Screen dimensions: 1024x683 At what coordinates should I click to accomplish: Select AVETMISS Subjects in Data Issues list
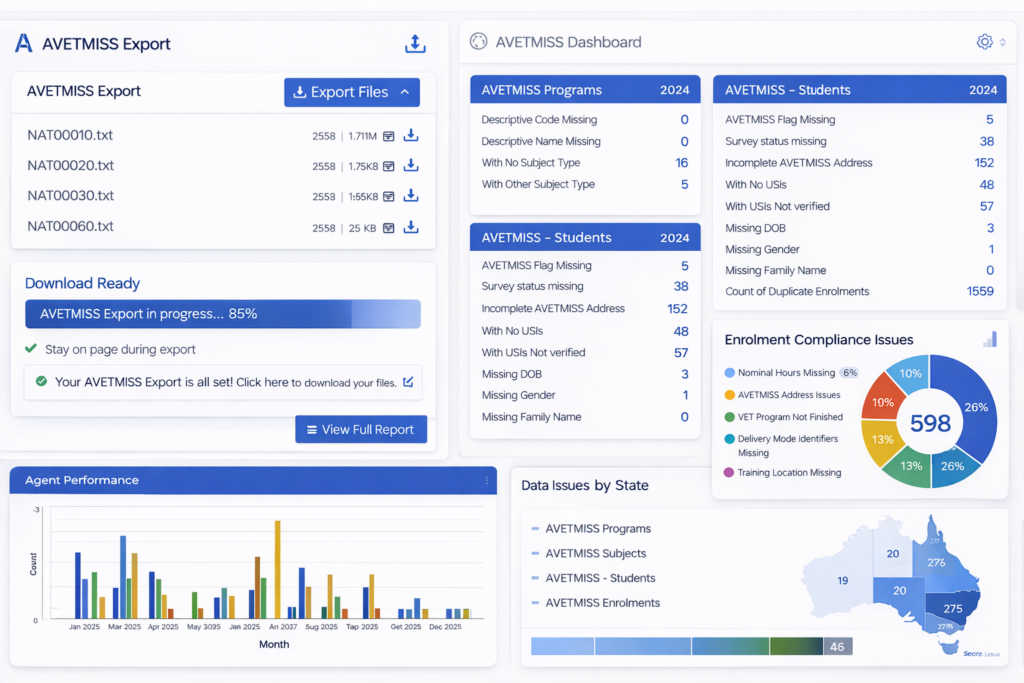595,553
